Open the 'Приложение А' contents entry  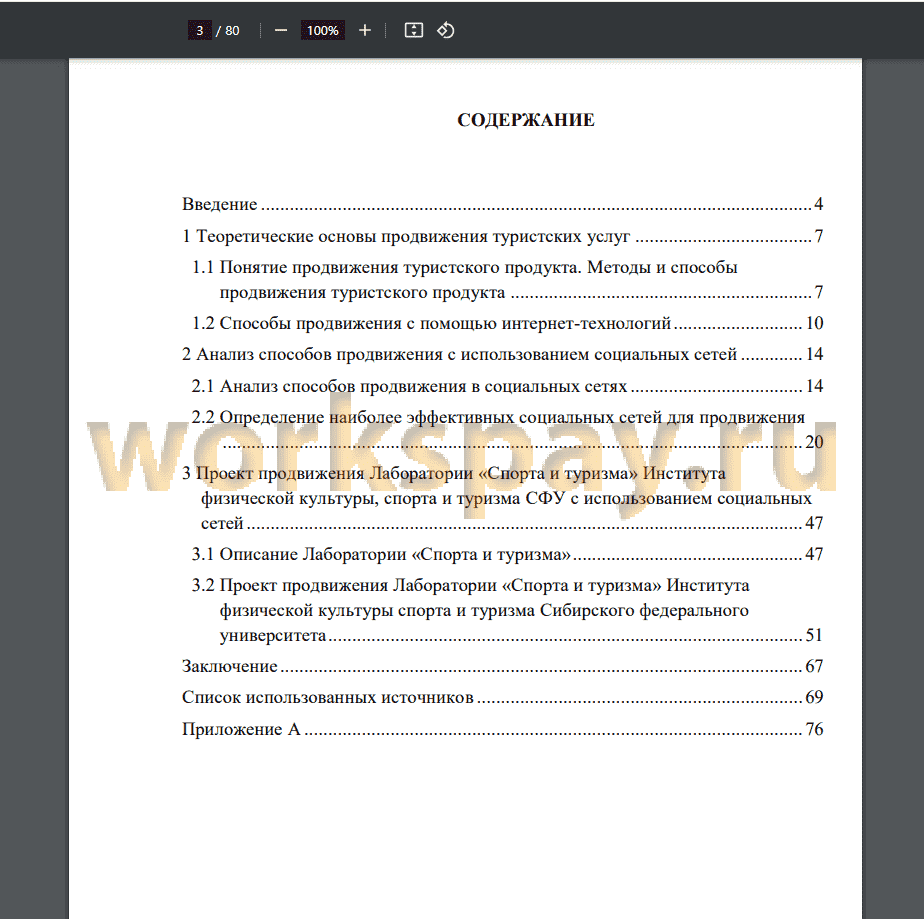pyautogui.click(x=502, y=729)
